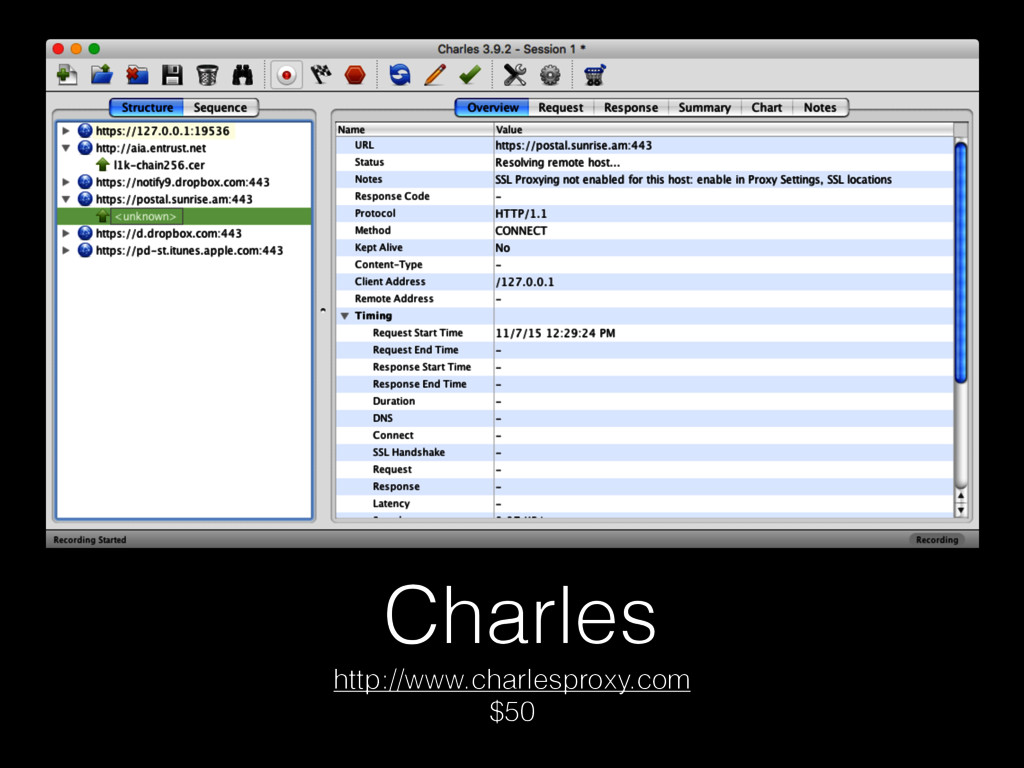Close the session using red X icon

pyautogui.click(x=136, y=75)
